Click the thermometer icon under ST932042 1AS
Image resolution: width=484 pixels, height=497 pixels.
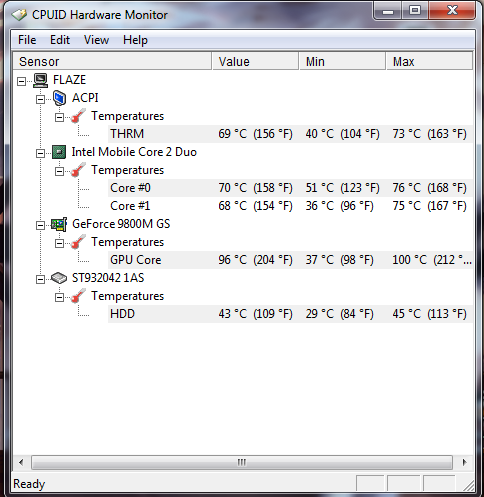coord(78,296)
